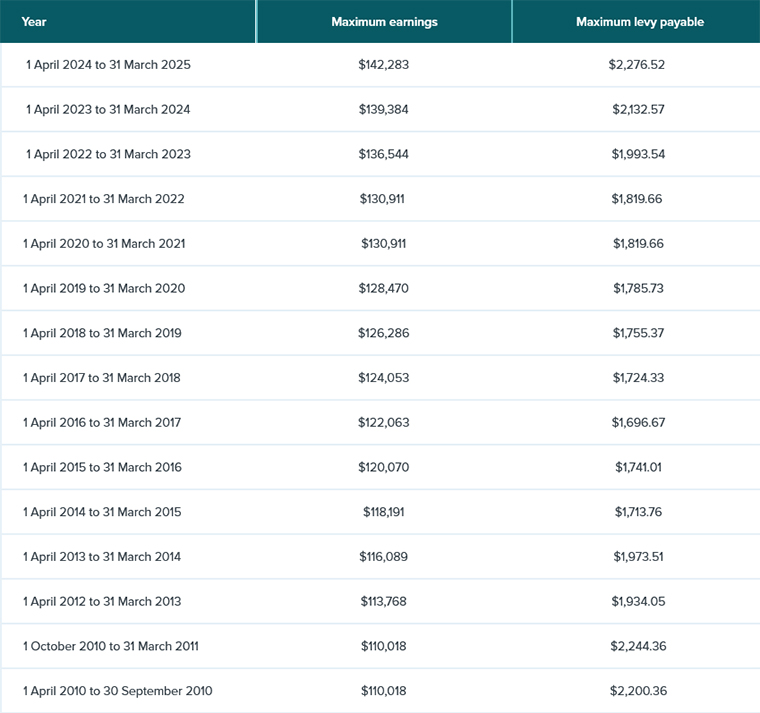Click the Maximum levy payable column header
This screenshot has height=713, width=760.
coord(639,22)
